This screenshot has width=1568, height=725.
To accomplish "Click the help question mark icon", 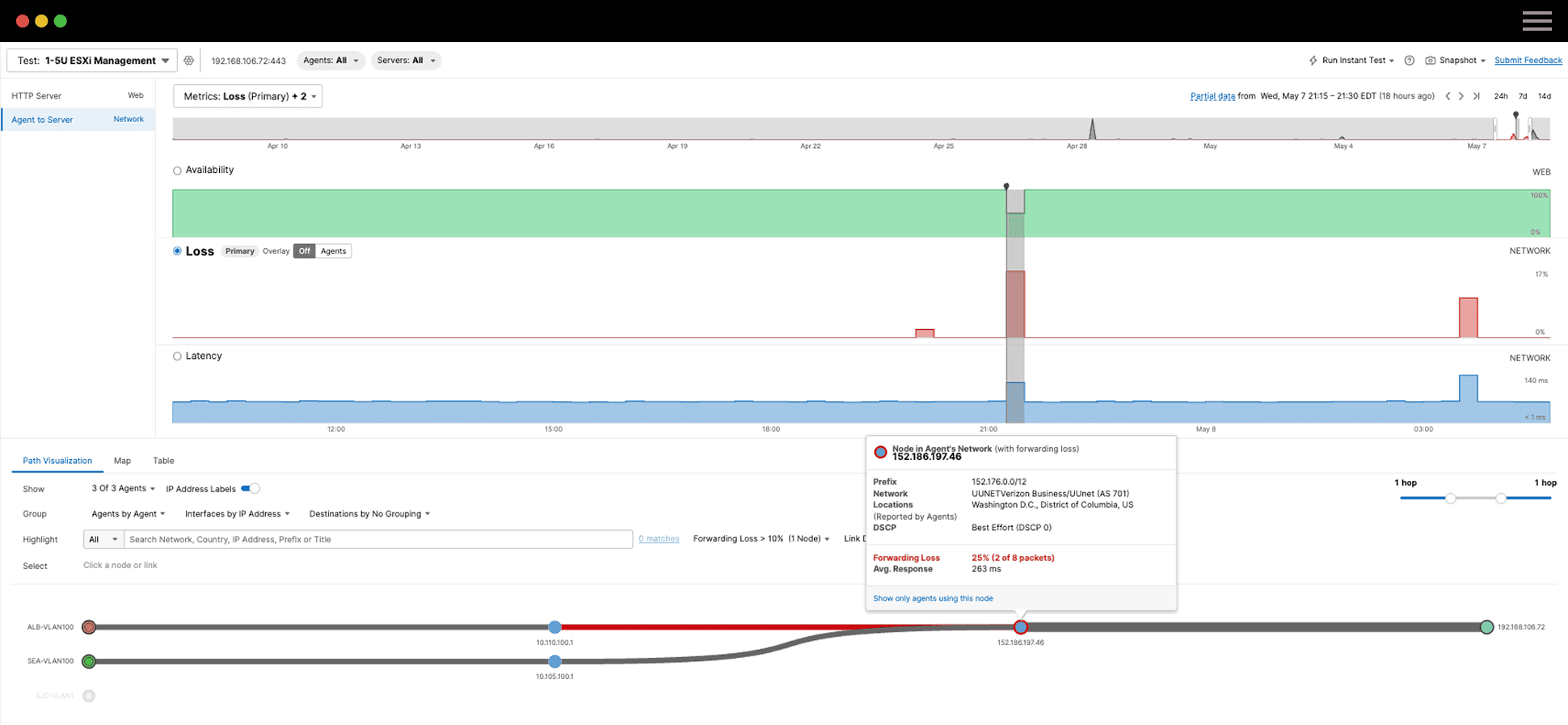I will (1409, 61).
